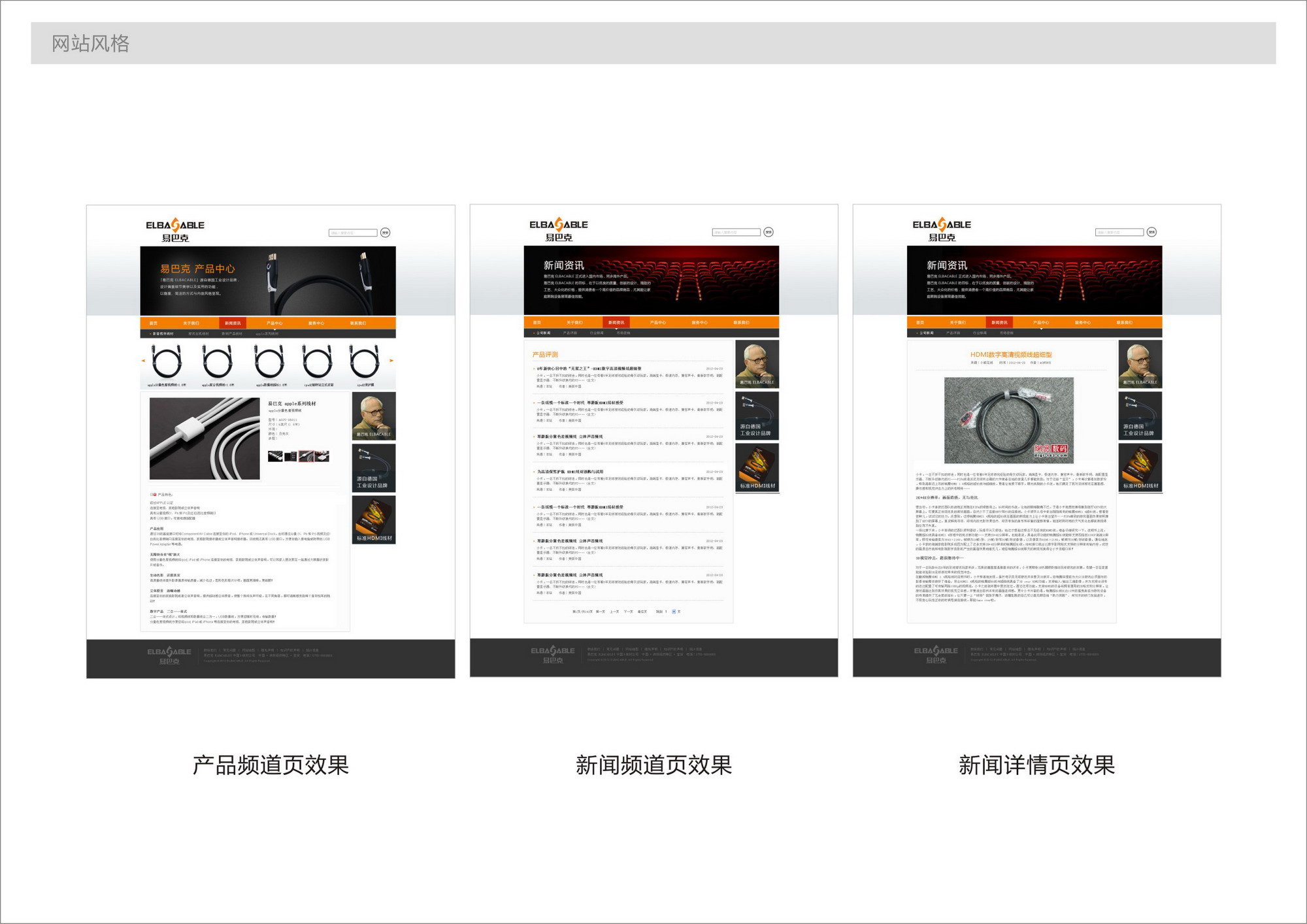
Task: Open first news headline under 产品评测 list
Action: click(x=589, y=369)
